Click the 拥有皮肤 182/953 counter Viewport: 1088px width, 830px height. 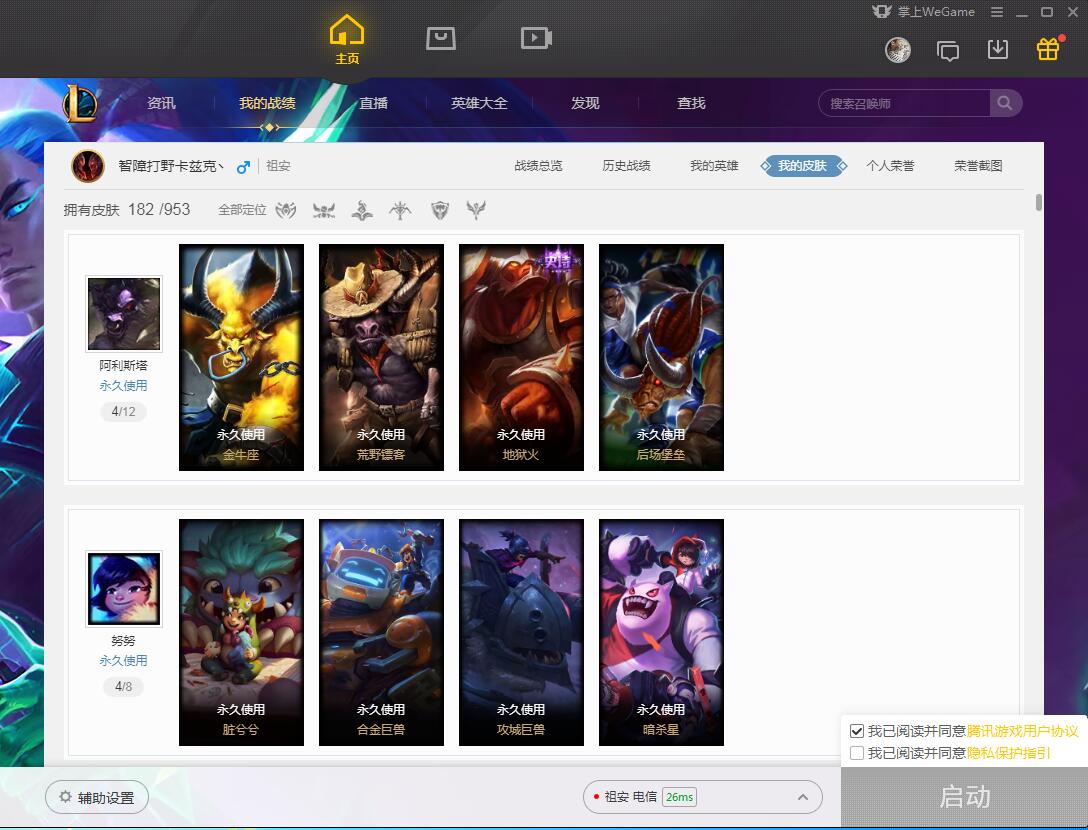click(x=127, y=210)
